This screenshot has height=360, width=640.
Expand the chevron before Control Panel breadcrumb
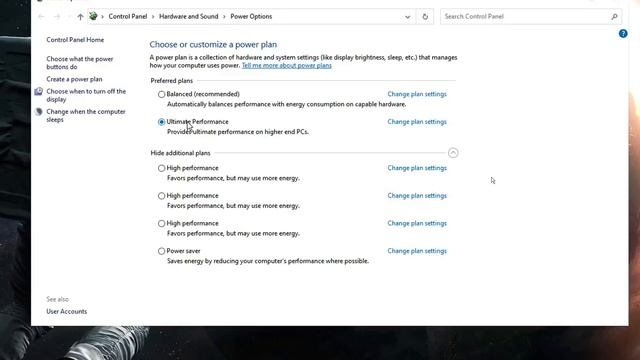point(103,17)
